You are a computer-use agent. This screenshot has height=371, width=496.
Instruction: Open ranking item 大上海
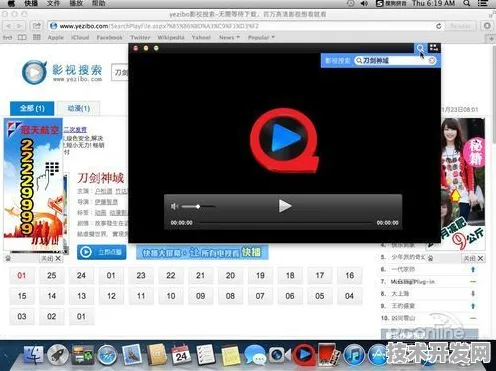point(400,294)
